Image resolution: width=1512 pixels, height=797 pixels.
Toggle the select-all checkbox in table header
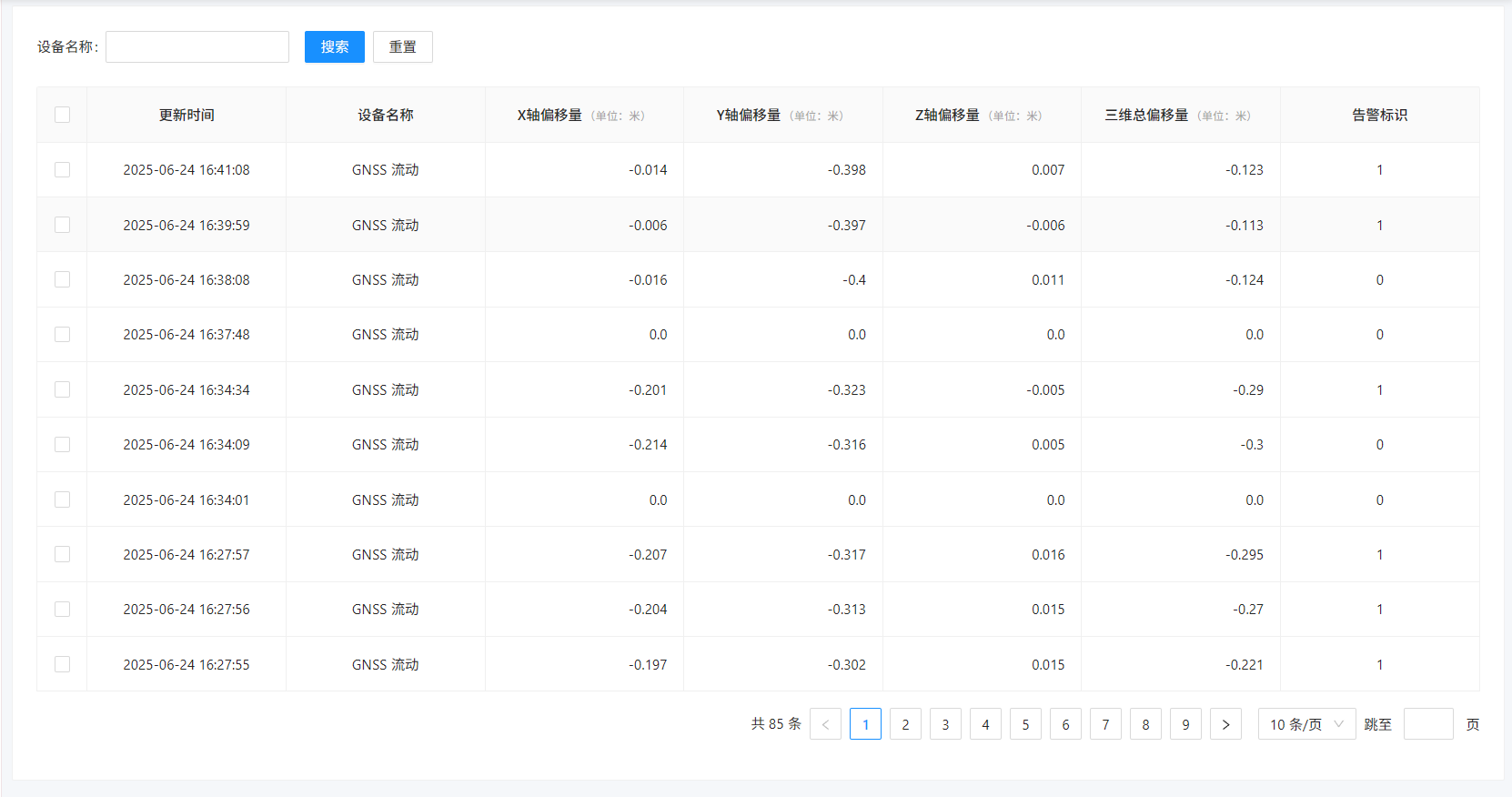pos(62,115)
